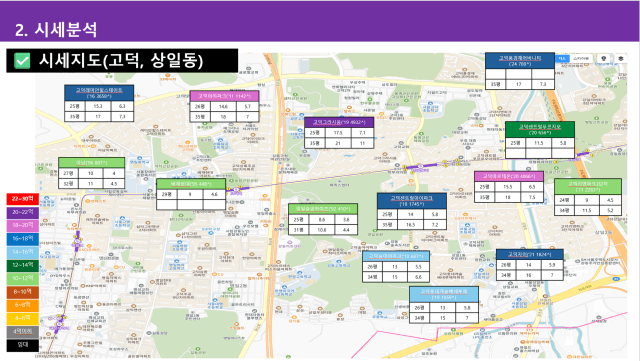
Task: Click the 14.6 price cell
Action: point(223,107)
